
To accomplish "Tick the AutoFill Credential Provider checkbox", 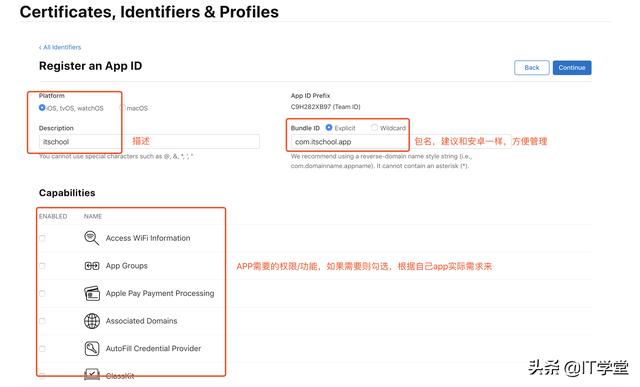I will click(42, 348).
